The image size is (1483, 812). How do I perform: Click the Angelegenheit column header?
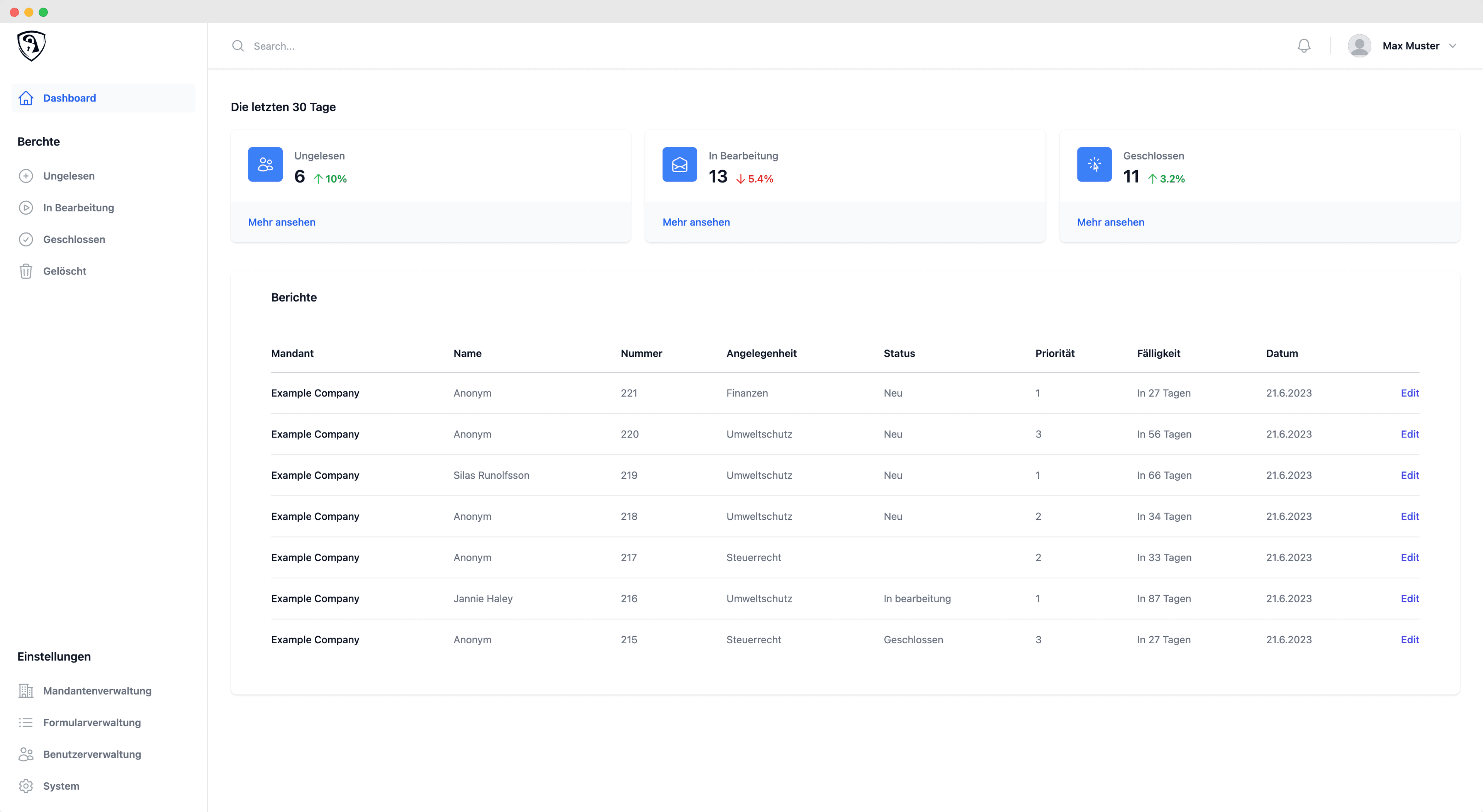pyautogui.click(x=761, y=353)
